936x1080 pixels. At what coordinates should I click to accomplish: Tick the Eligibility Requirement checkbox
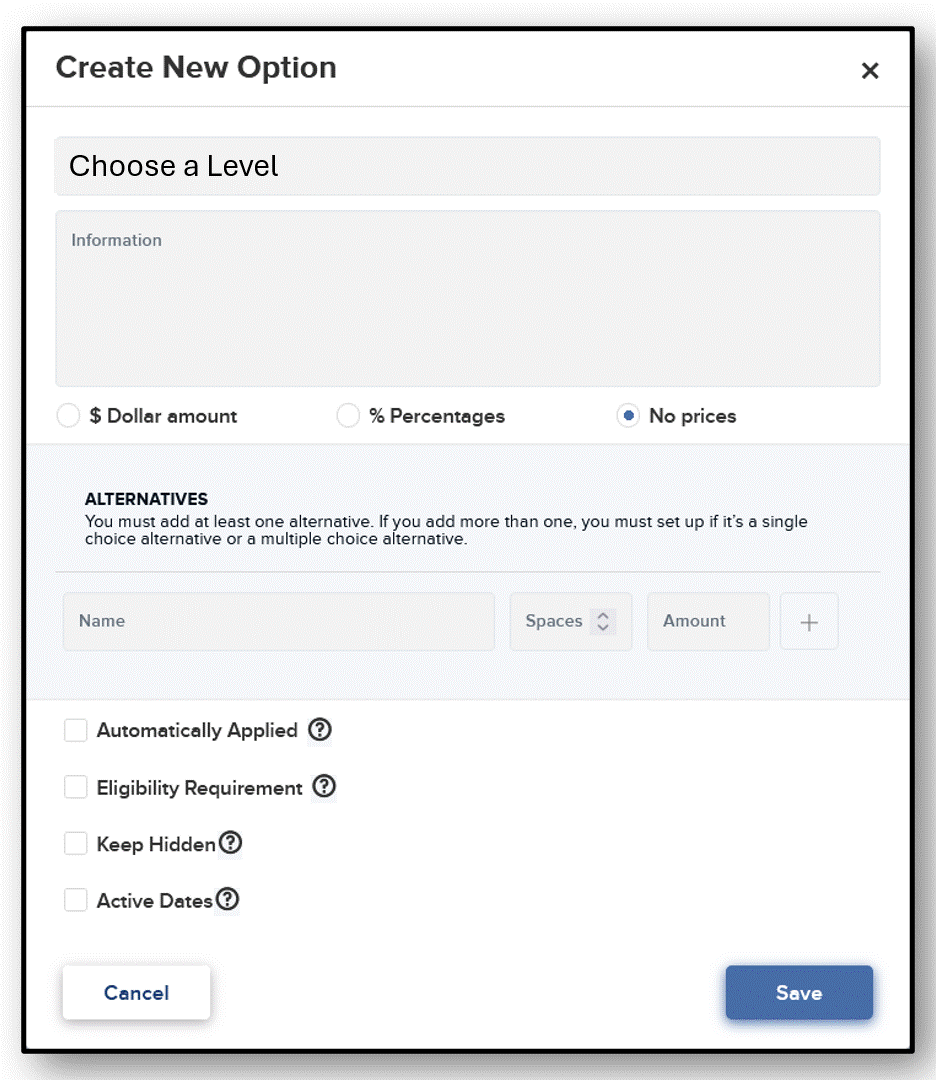click(76, 787)
